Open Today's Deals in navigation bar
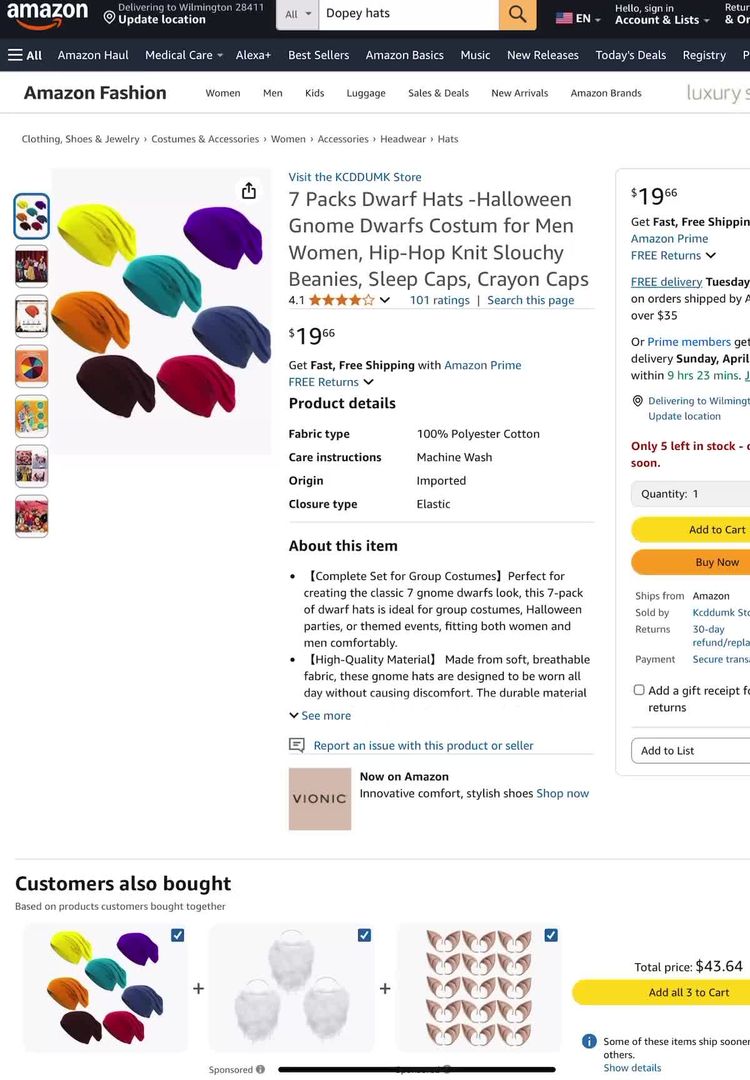The width and height of the screenshot is (750, 1080). tap(630, 55)
